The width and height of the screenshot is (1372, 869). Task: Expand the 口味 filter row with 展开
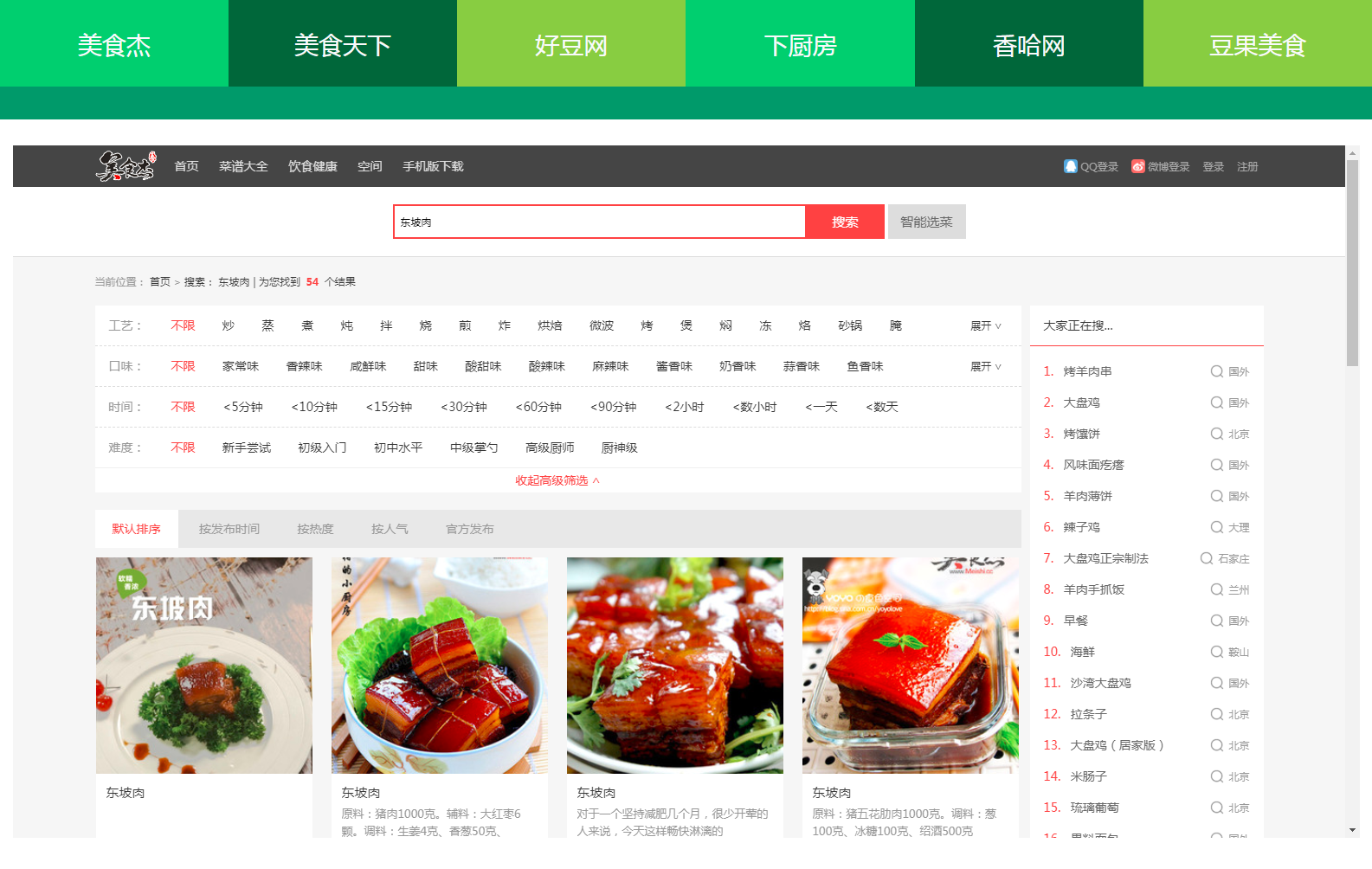click(x=985, y=366)
